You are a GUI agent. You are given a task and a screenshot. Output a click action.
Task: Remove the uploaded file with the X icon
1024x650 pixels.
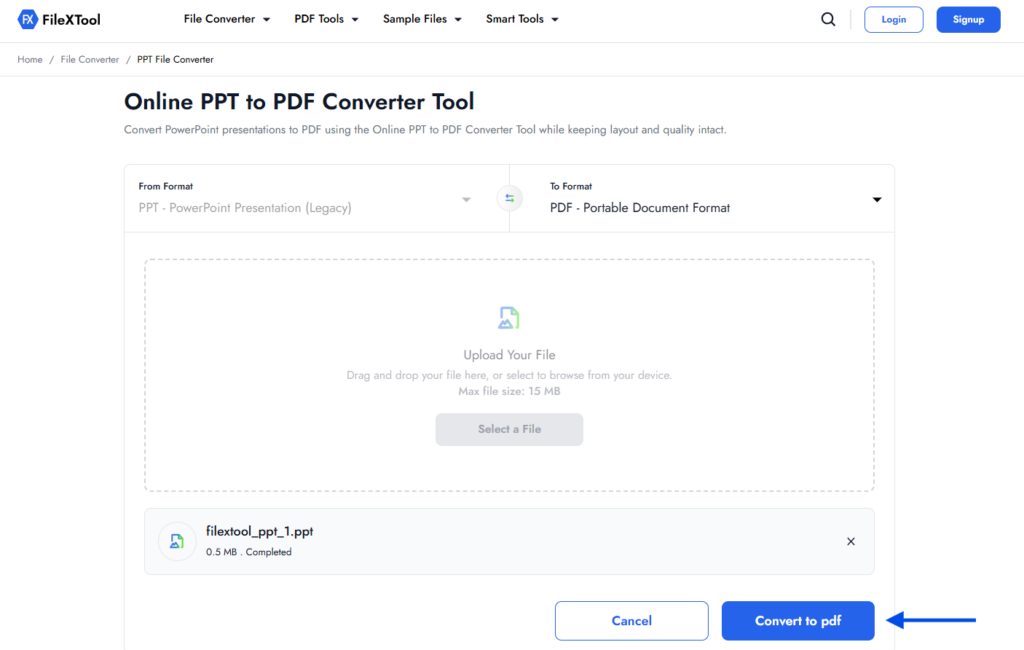pos(851,541)
